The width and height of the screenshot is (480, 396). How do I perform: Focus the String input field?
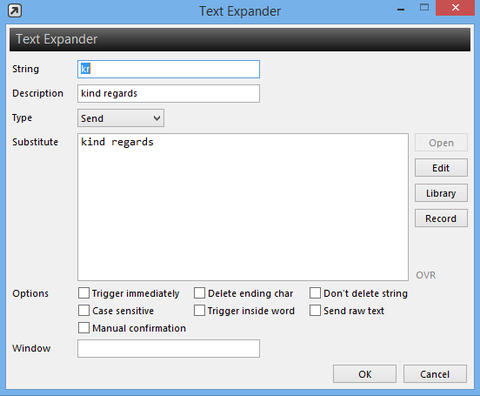point(169,69)
